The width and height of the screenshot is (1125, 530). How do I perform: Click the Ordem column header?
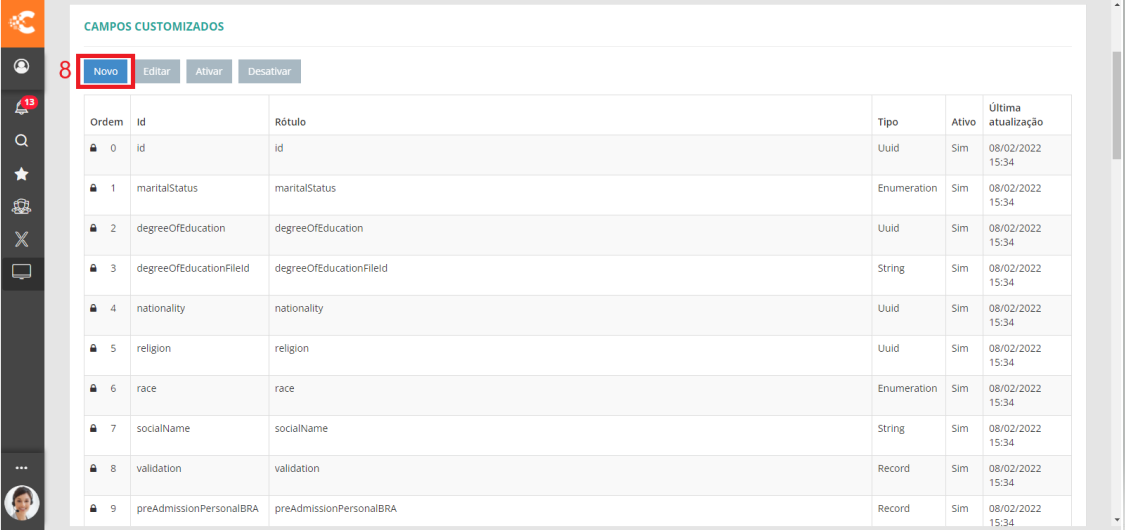[x=106, y=122]
